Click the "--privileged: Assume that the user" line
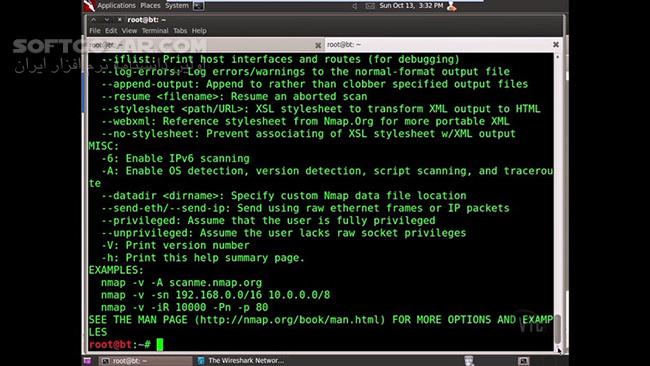Screen dimensions: 650x366 coord(268,221)
